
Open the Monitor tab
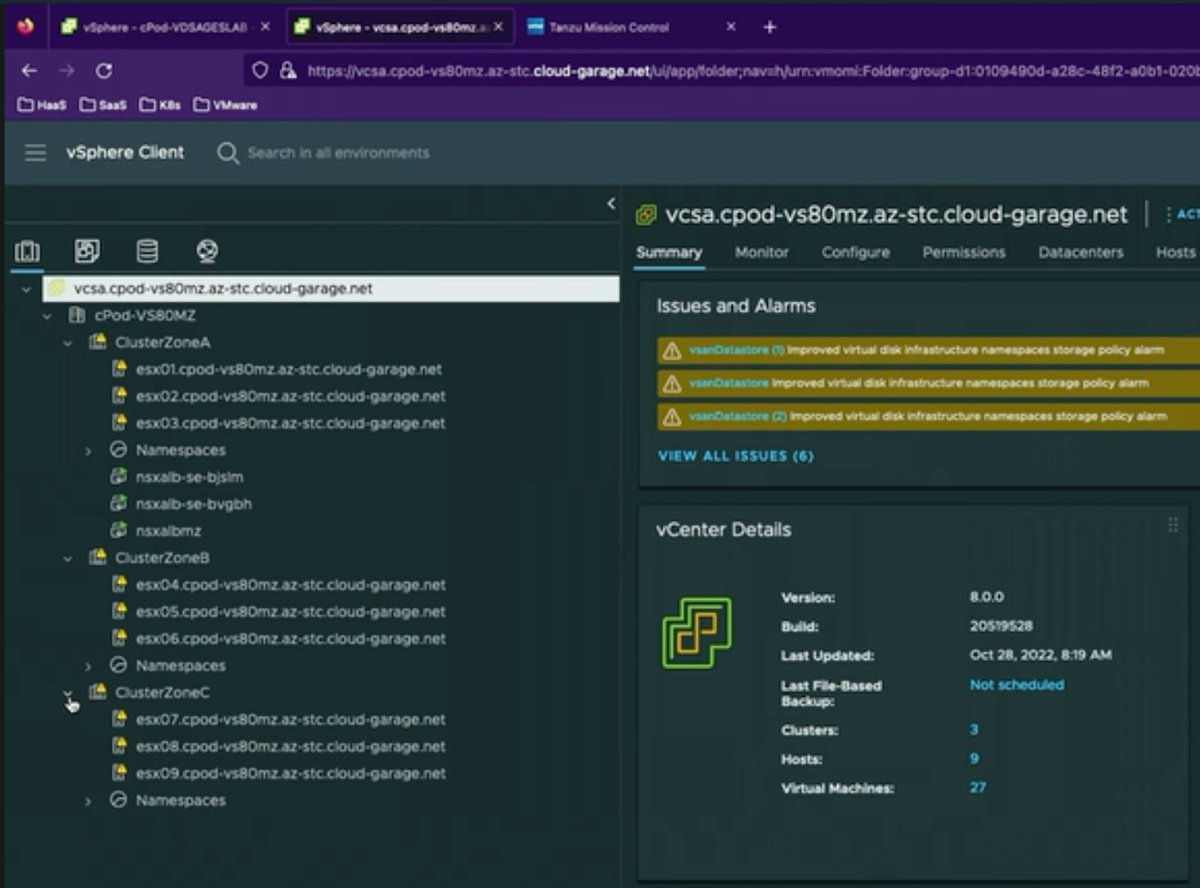click(762, 253)
